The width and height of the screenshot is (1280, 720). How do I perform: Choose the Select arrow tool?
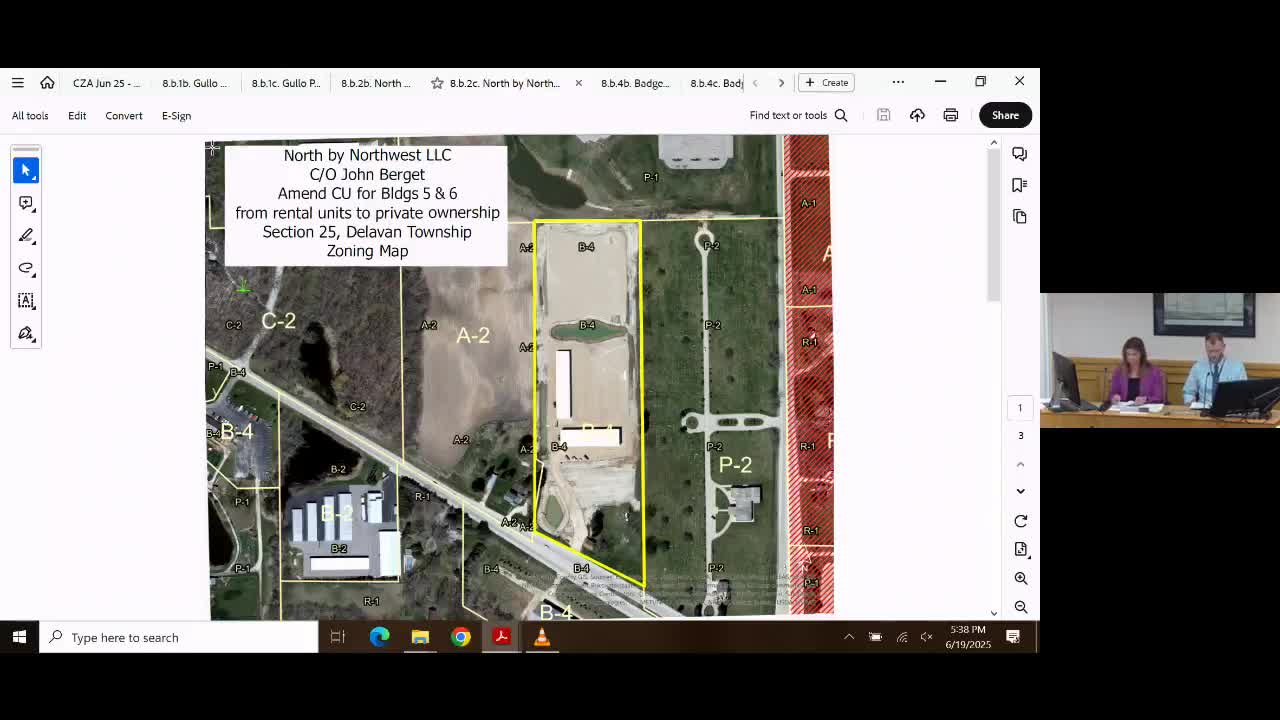pos(26,171)
